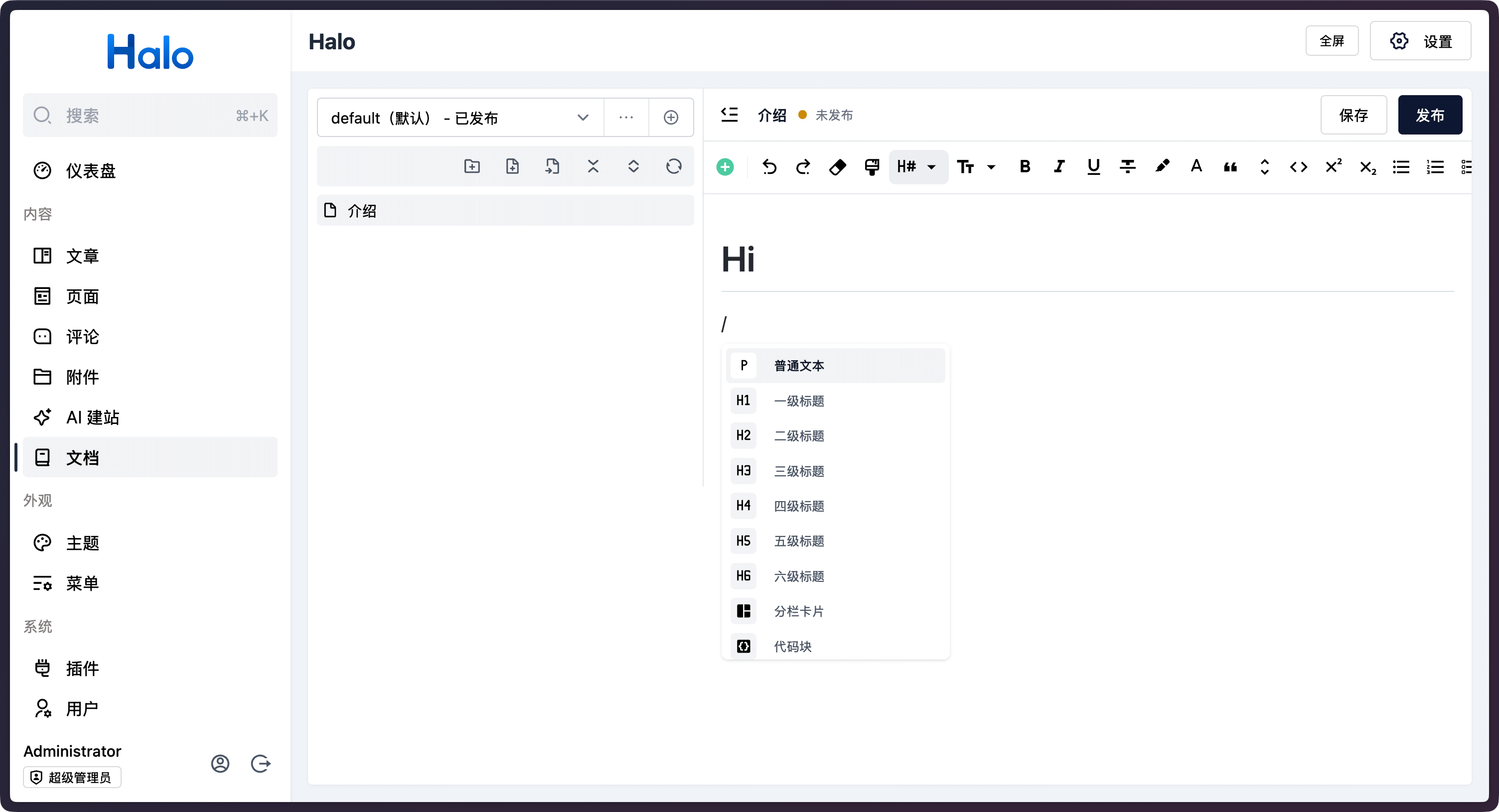The height and width of the screenshot is (812, 1499).
Task: Click new folder icon in doc tree
Action: click(x=472, y=166)
